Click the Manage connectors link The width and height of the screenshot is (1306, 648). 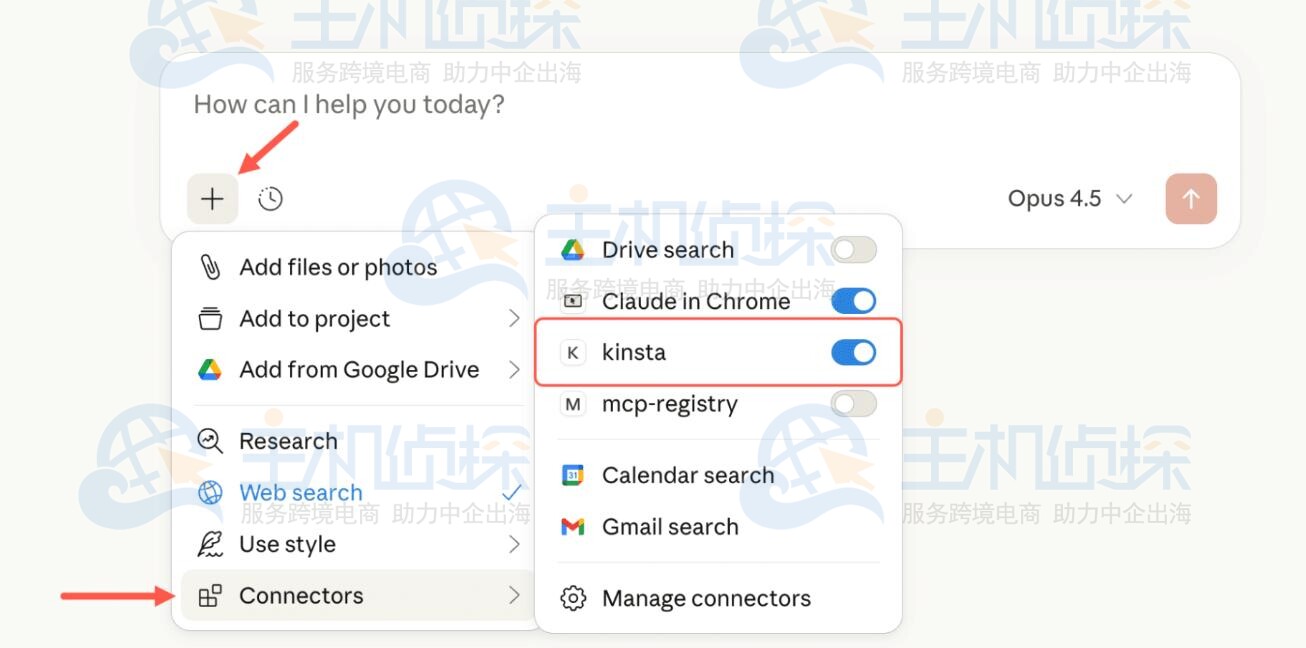[x=706, y=598]
